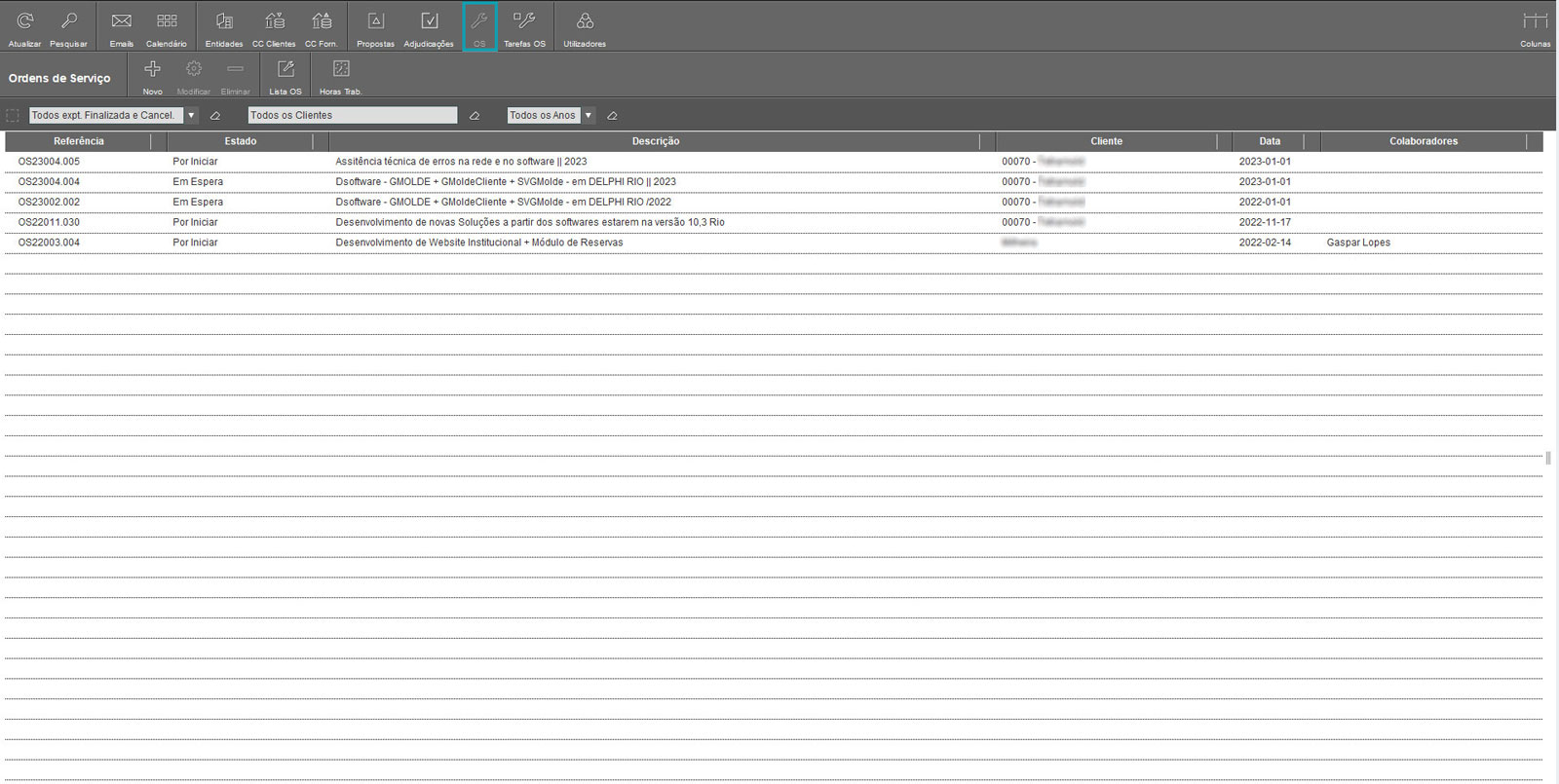Viewport: 1559px width, 784px height.
Task: Sort by the Data column header
Action: pyautogui.click(x=1269, y=141)
